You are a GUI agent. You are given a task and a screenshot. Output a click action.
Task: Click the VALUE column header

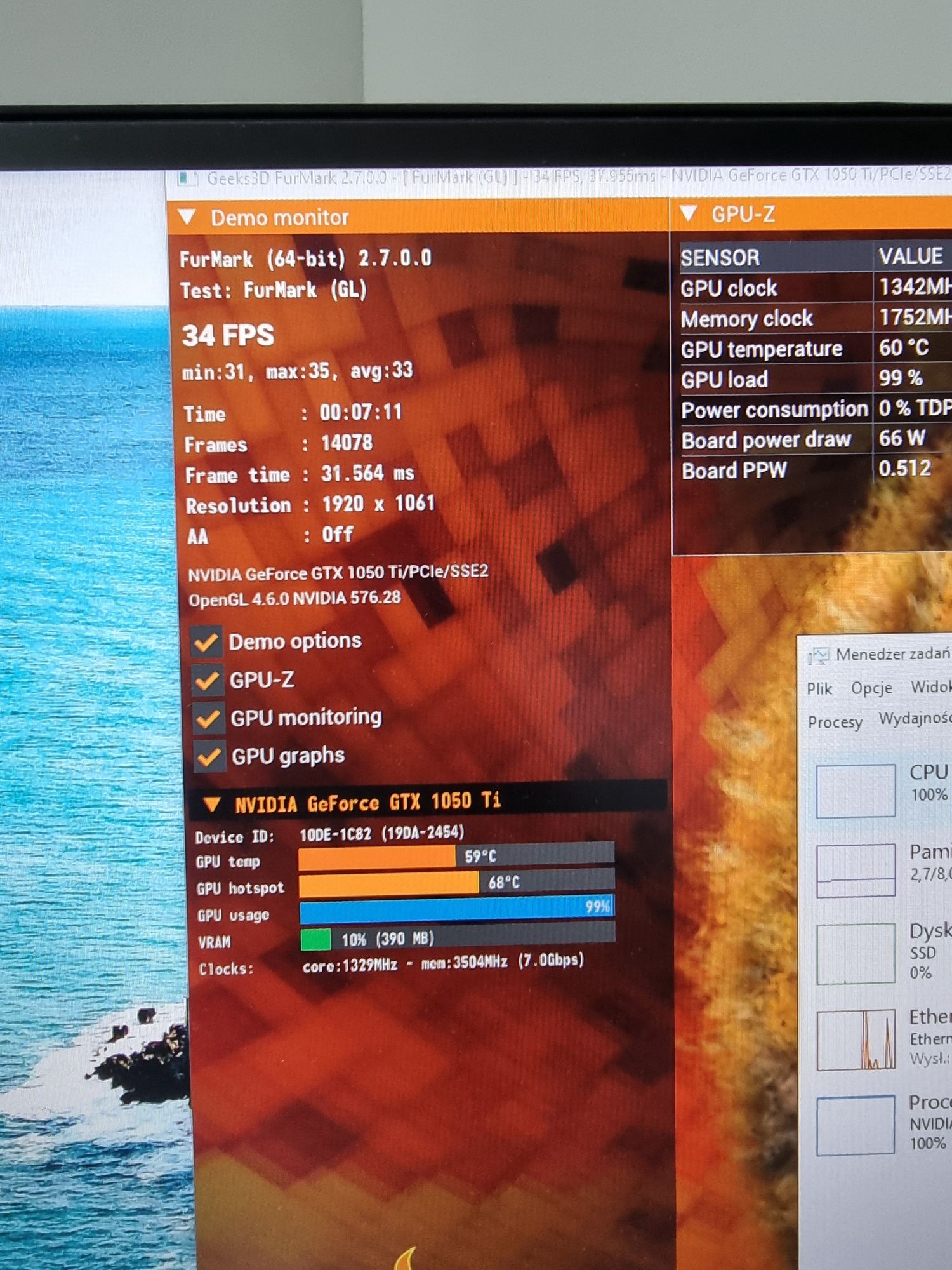click(911, 256)
